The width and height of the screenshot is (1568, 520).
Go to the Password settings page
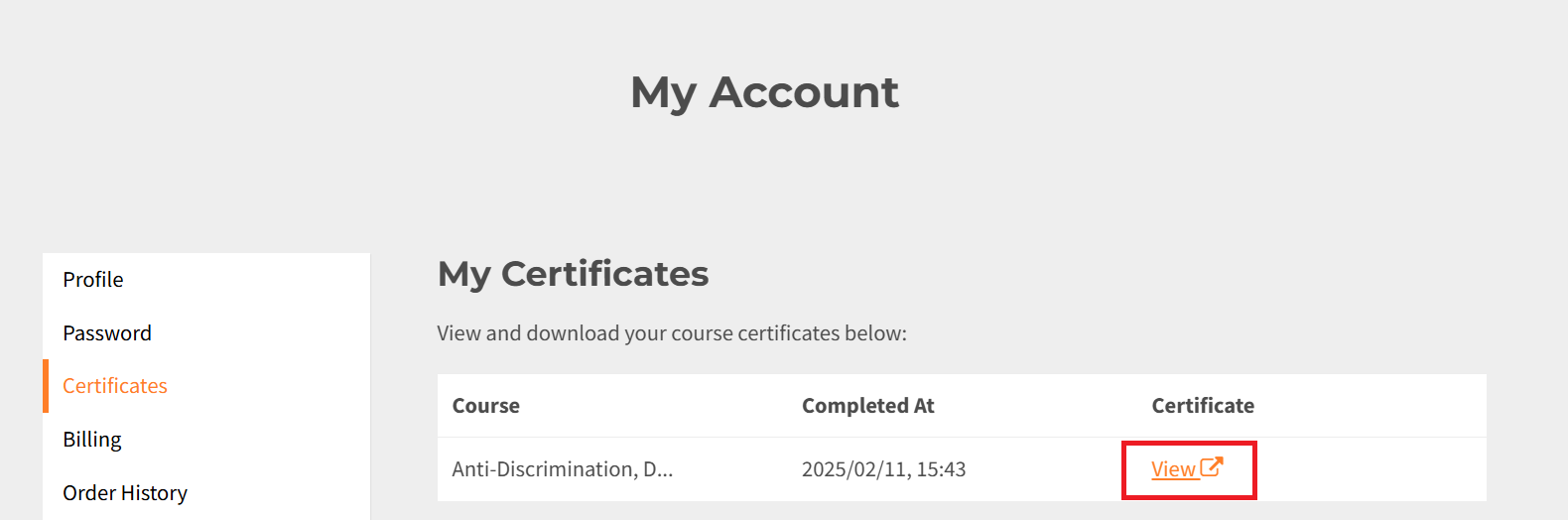point(107,333)
